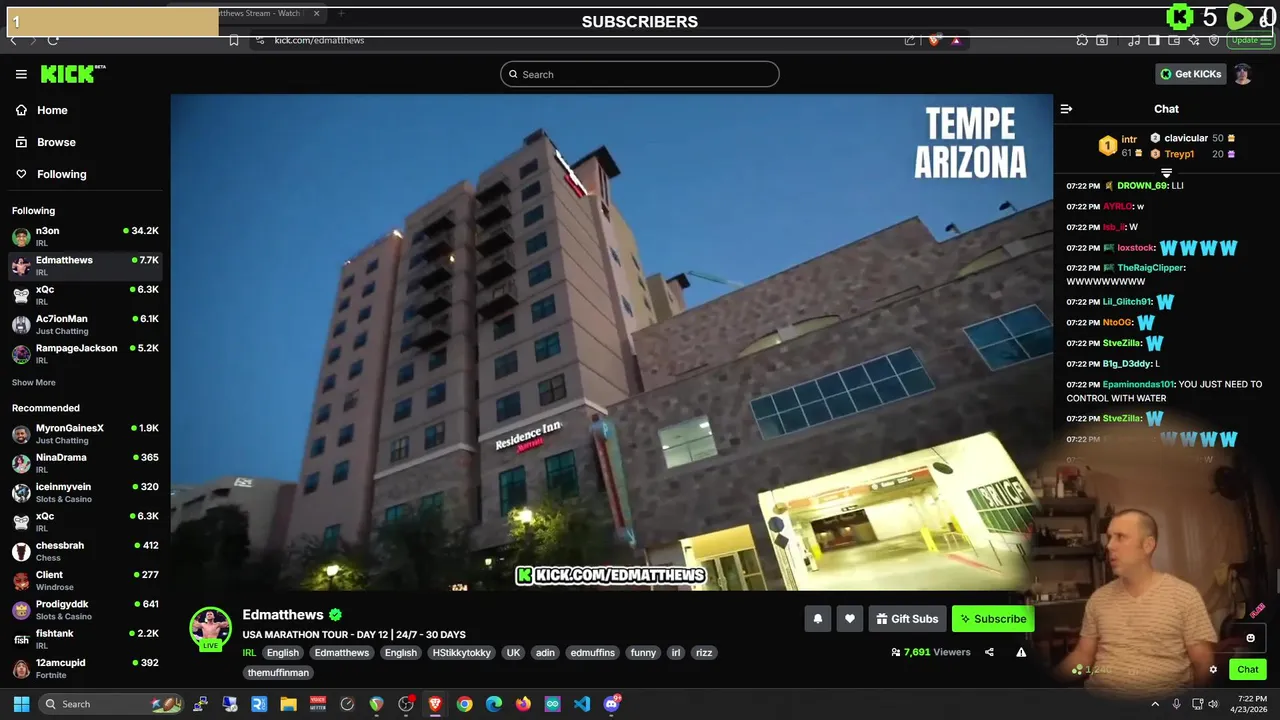Open browser extensions puzzle icon
This screenshot has height=720, width=1280.
click(x=1082, y=40)
